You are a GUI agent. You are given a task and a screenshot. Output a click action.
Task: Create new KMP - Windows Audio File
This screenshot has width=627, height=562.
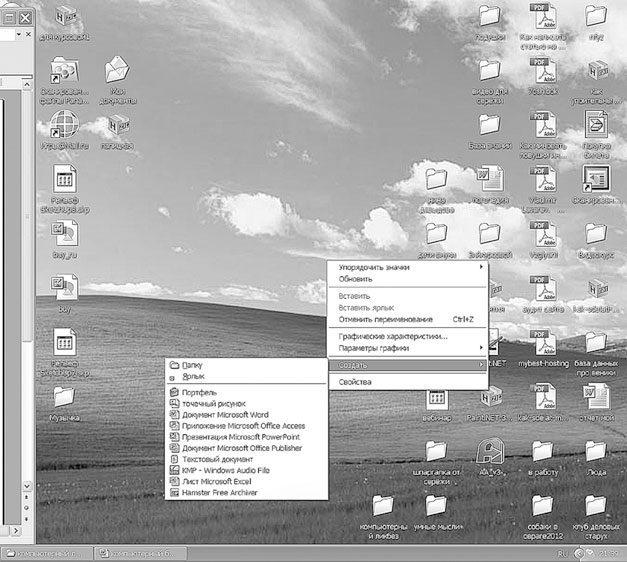click(246, 470)
